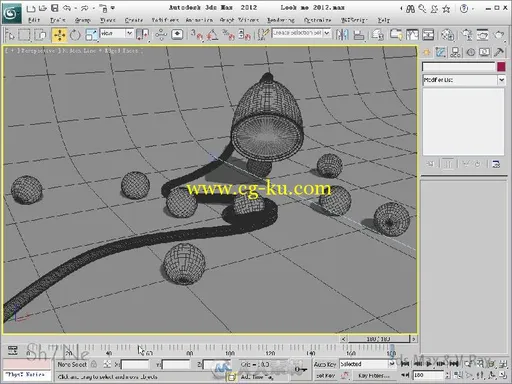
Task: Open the Create menu
Action: pos(134,20)
